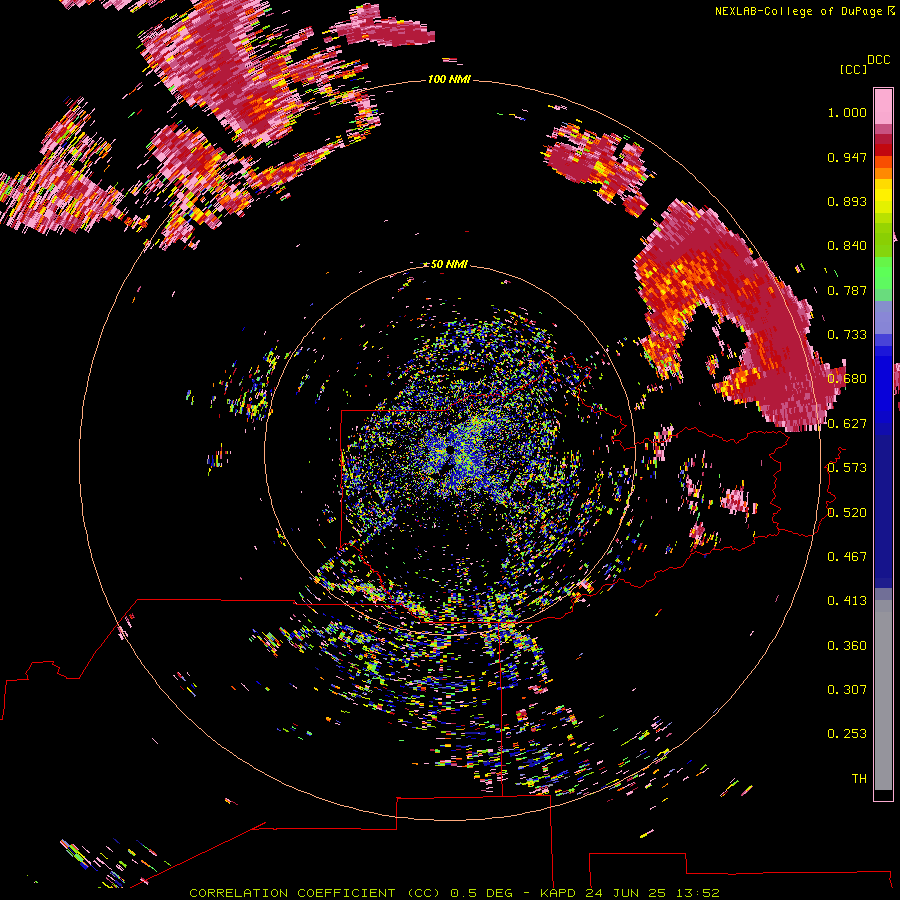Image resolution: width=900 pixels, height=900 pixels.
Task: Click the 0.307 scale value
Action: tap(847, 690)
